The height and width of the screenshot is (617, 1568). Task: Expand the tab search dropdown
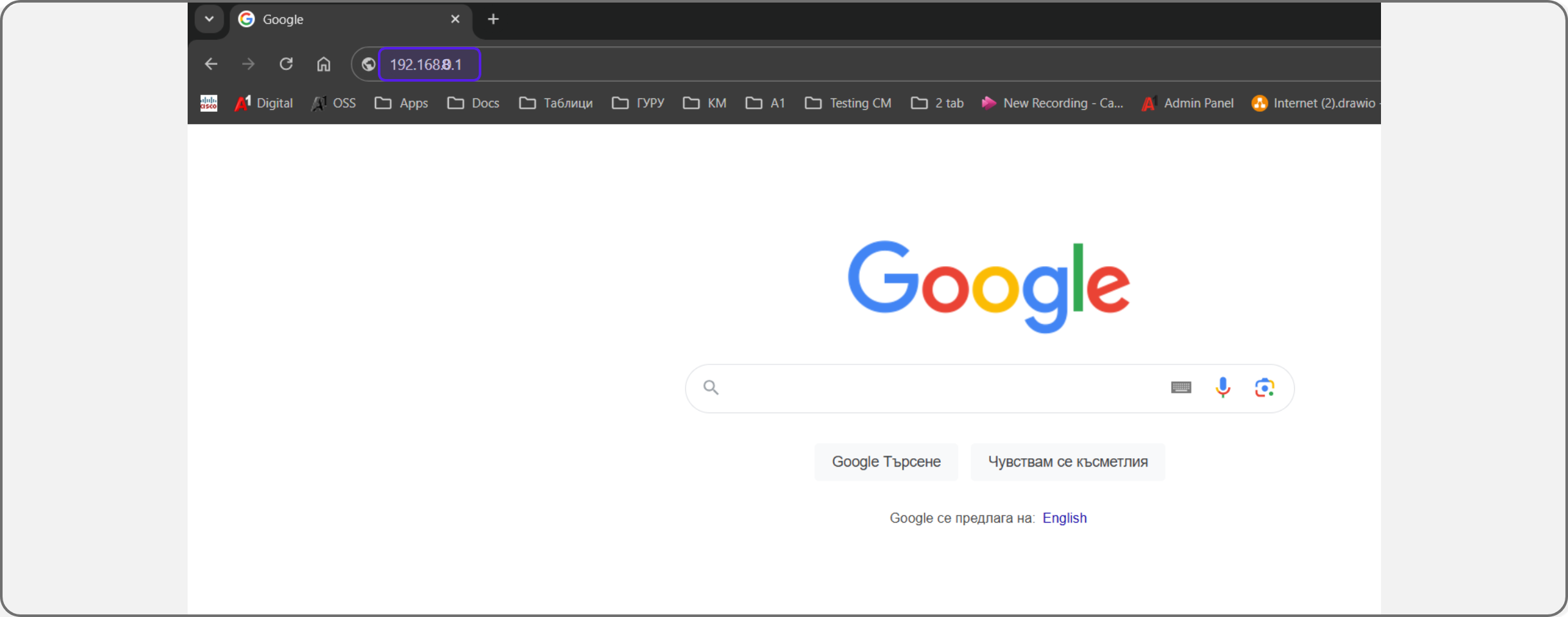209,19
